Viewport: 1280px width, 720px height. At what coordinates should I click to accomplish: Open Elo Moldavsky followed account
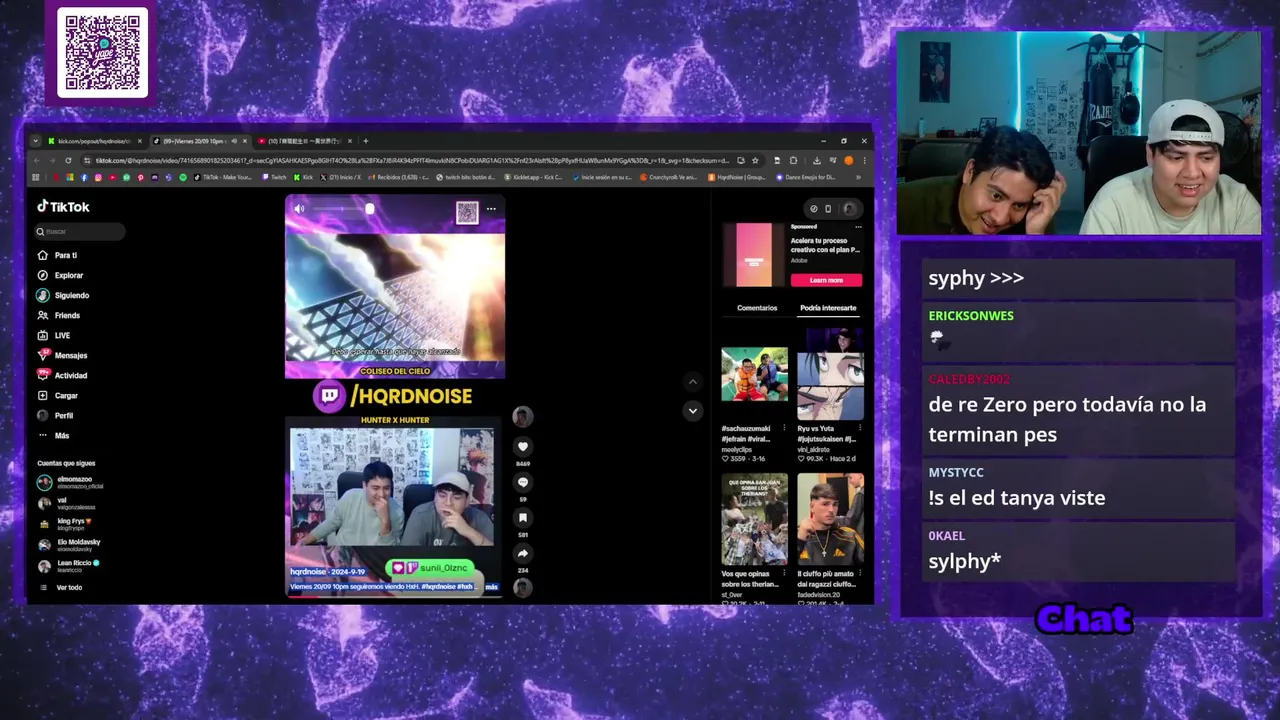(68, 545)
